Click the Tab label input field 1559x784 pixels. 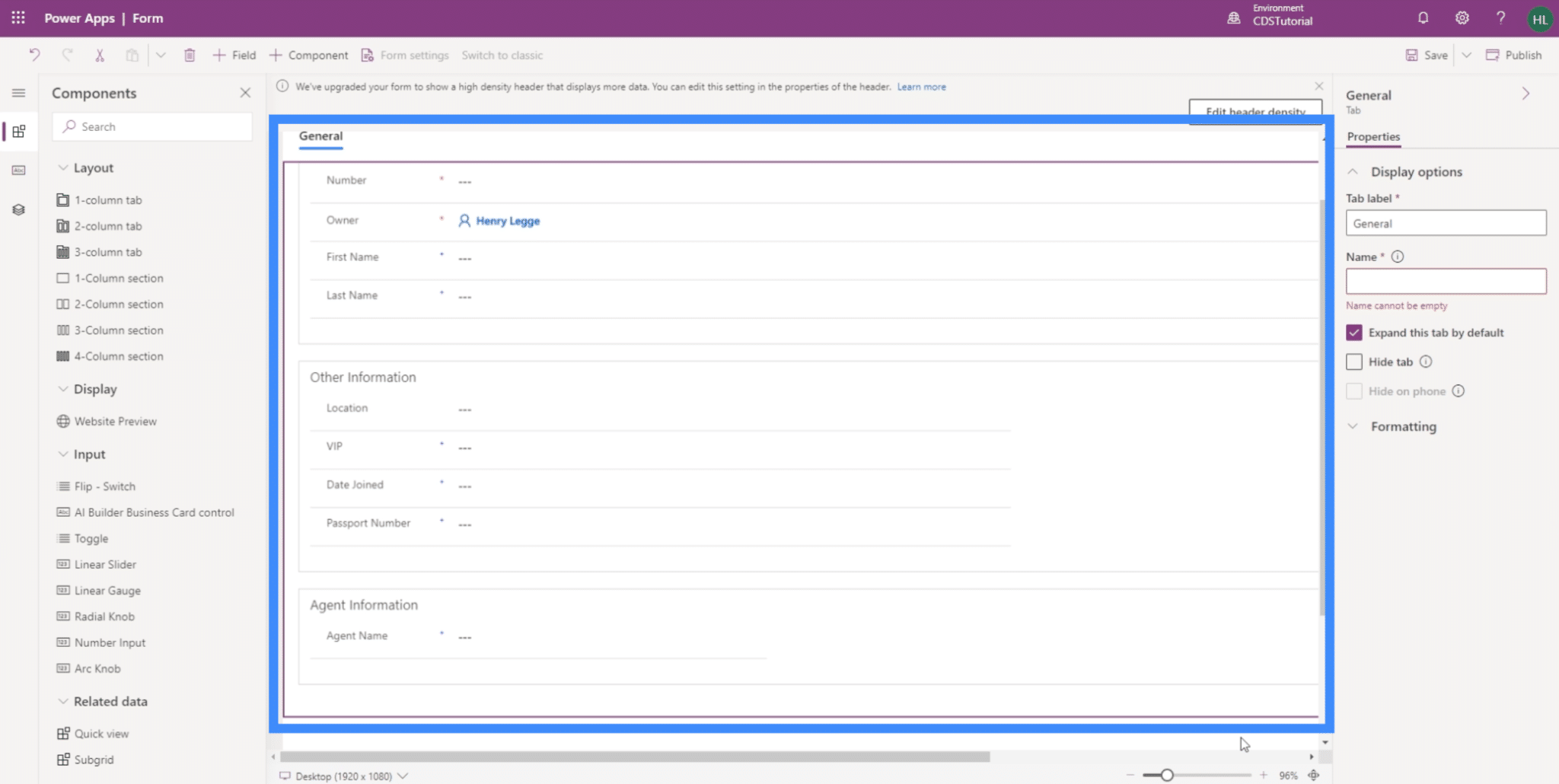tap(1446, 223)
